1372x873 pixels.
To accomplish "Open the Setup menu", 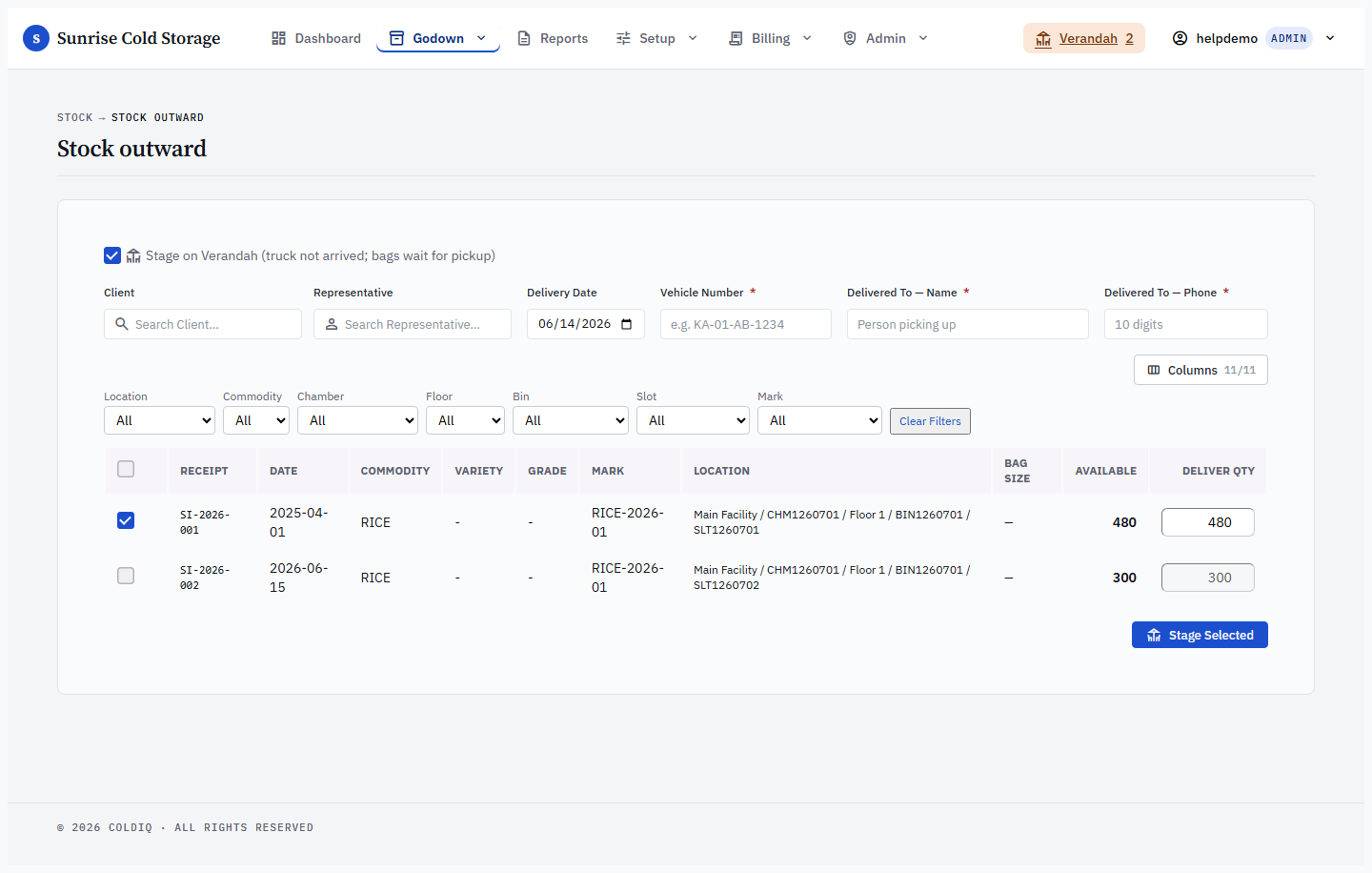I will (656, 38).
